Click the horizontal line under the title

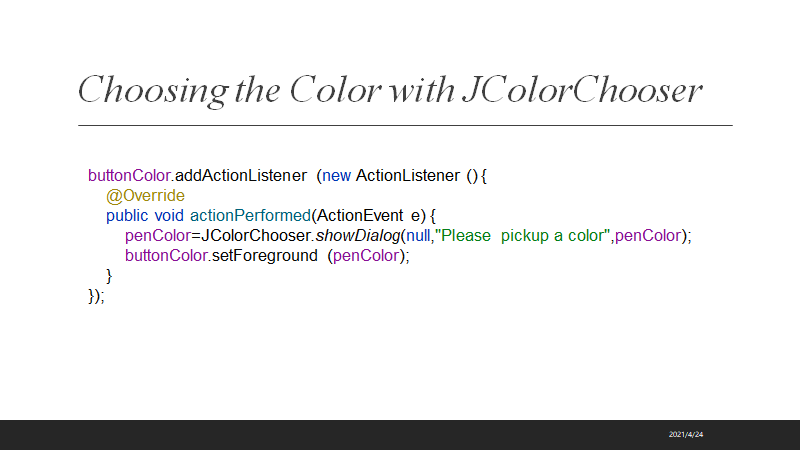405,125
